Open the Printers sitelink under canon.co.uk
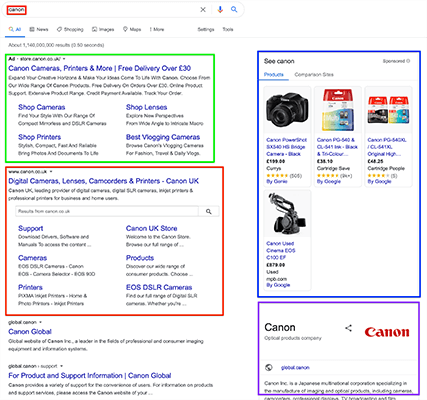The width and height of the screenshot is (427, 400). click(30, 287)
